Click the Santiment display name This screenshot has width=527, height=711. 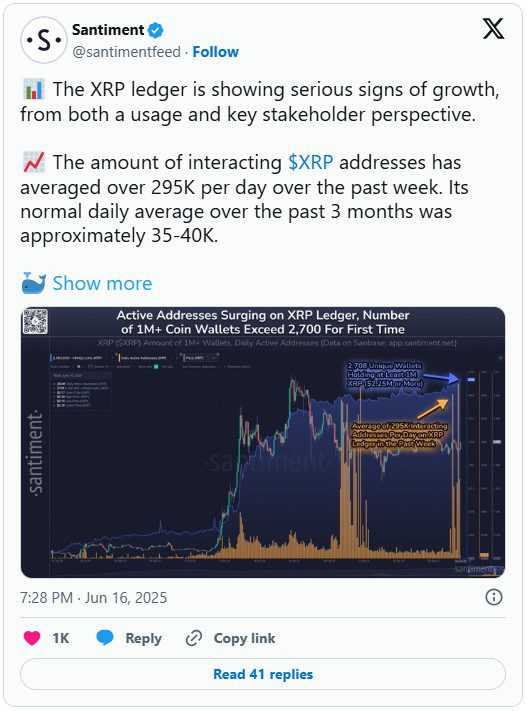(108, 30)
